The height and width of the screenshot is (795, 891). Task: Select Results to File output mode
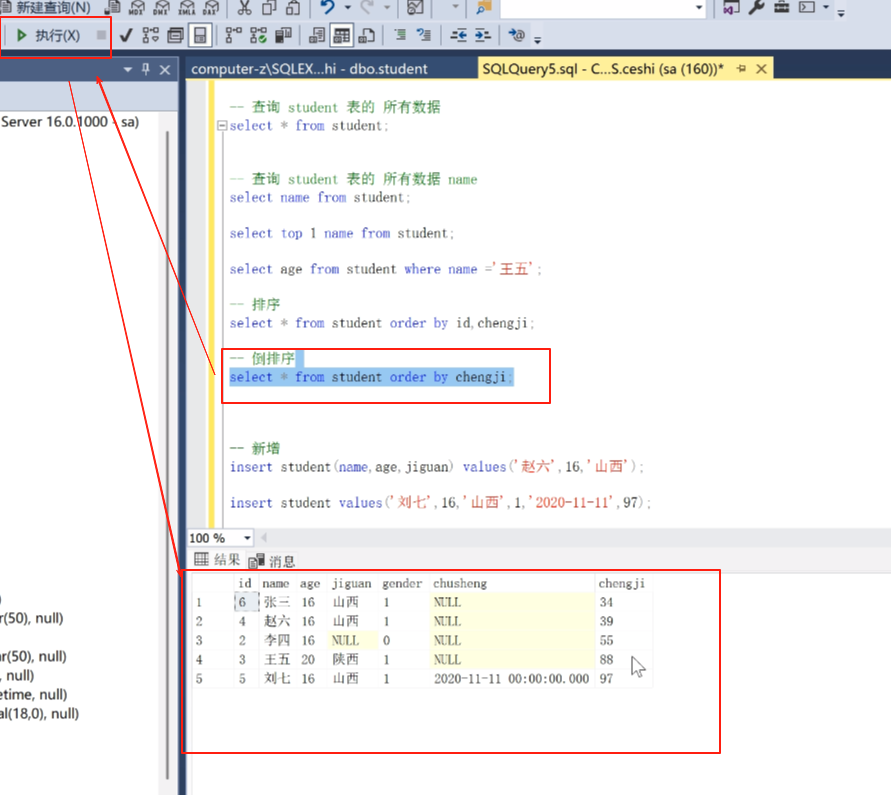point(367,36)
